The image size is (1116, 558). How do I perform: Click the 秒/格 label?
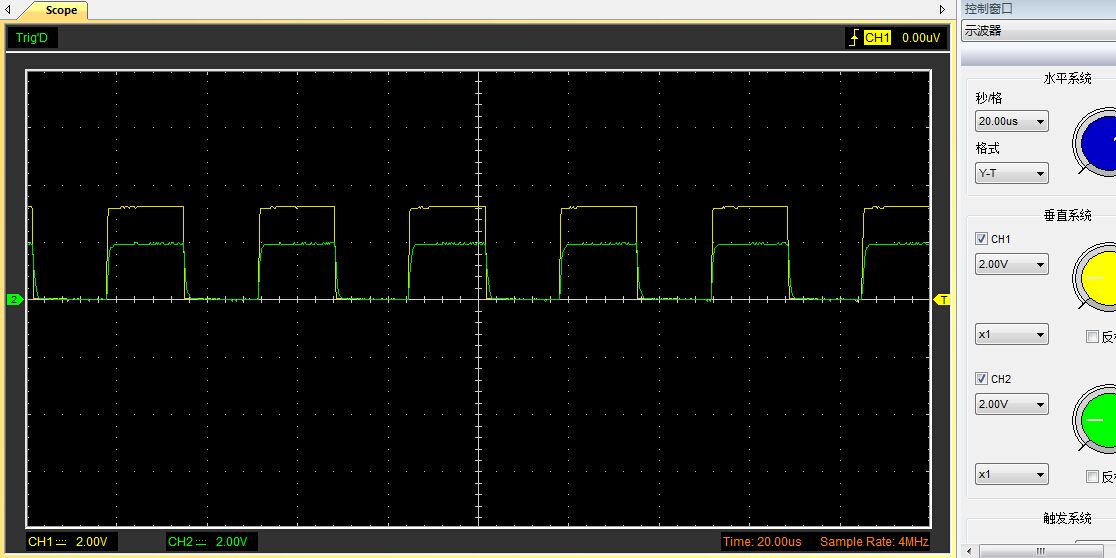coord(989,98)
